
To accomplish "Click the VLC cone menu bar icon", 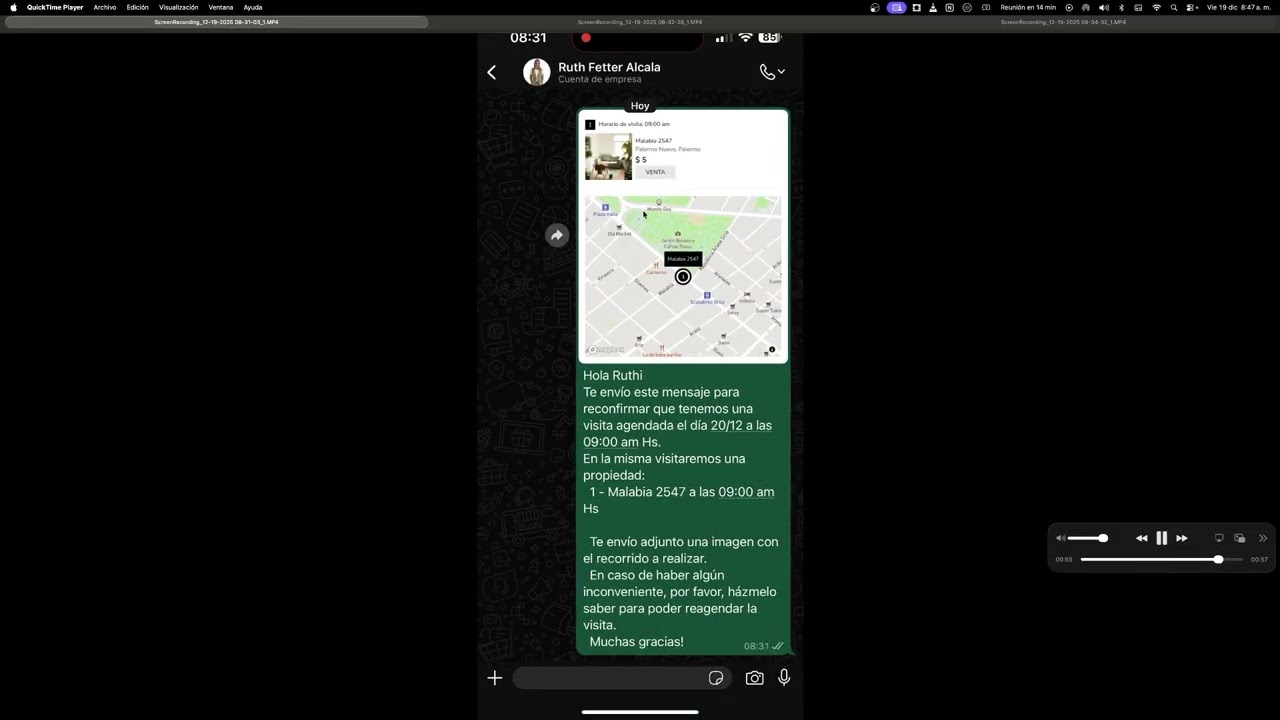I will [933, 7].
